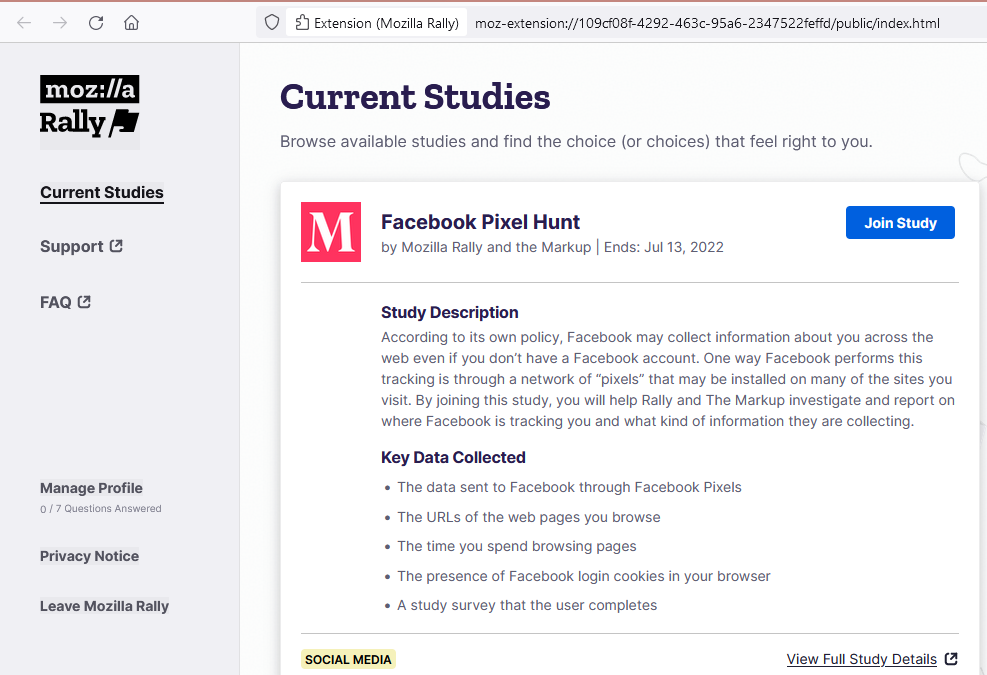The width and height of the screenshot is (987, 675).
Task: Open the FAQ sidebar link
Action: click(65, 302)
